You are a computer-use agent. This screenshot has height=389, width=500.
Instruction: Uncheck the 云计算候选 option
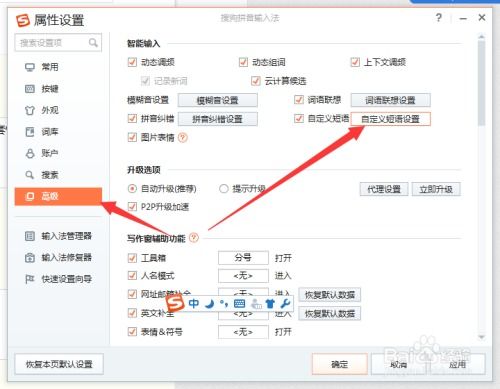tap(256, 81)
